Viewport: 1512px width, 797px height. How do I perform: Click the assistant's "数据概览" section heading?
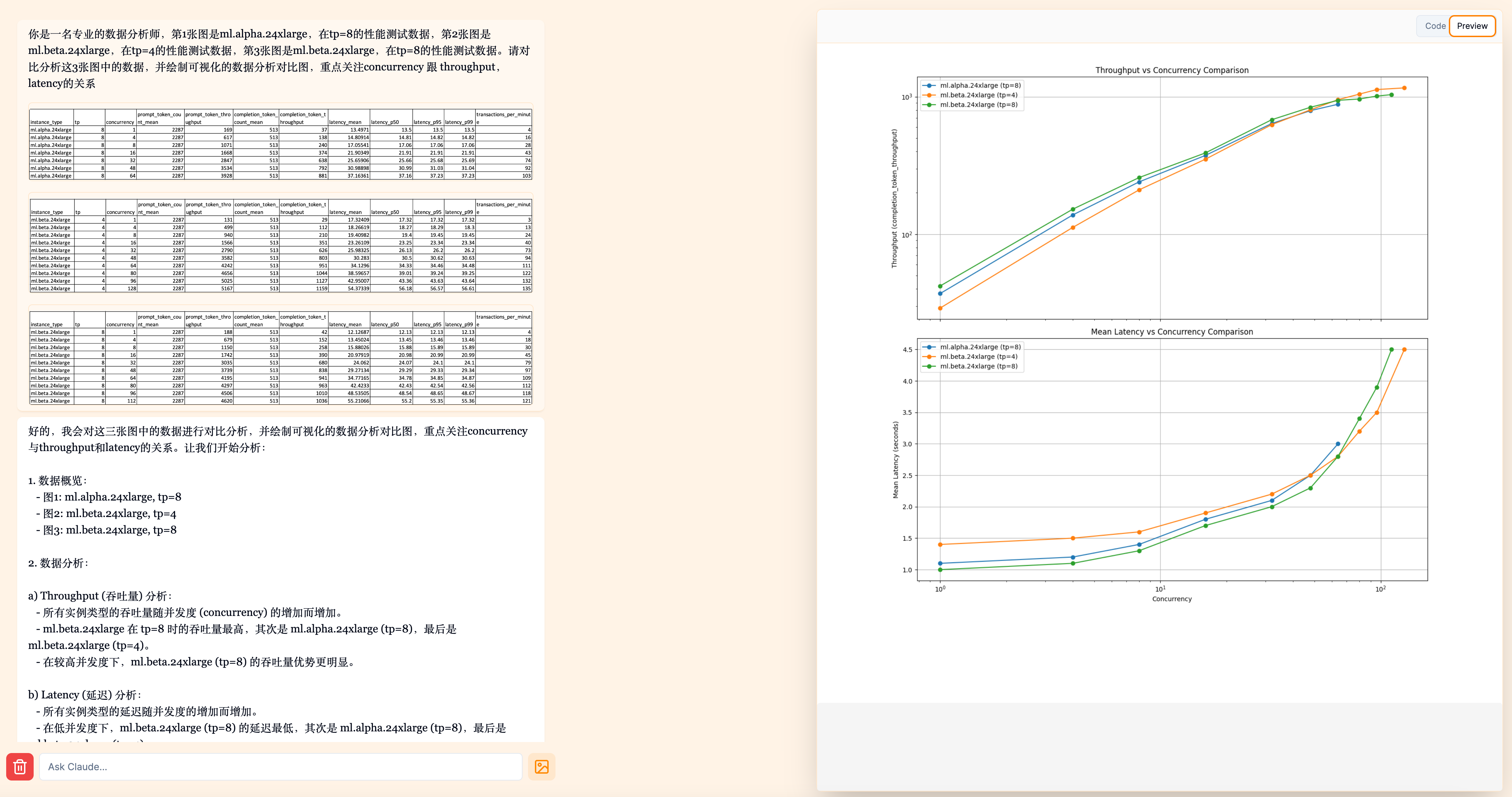(58, 480)
